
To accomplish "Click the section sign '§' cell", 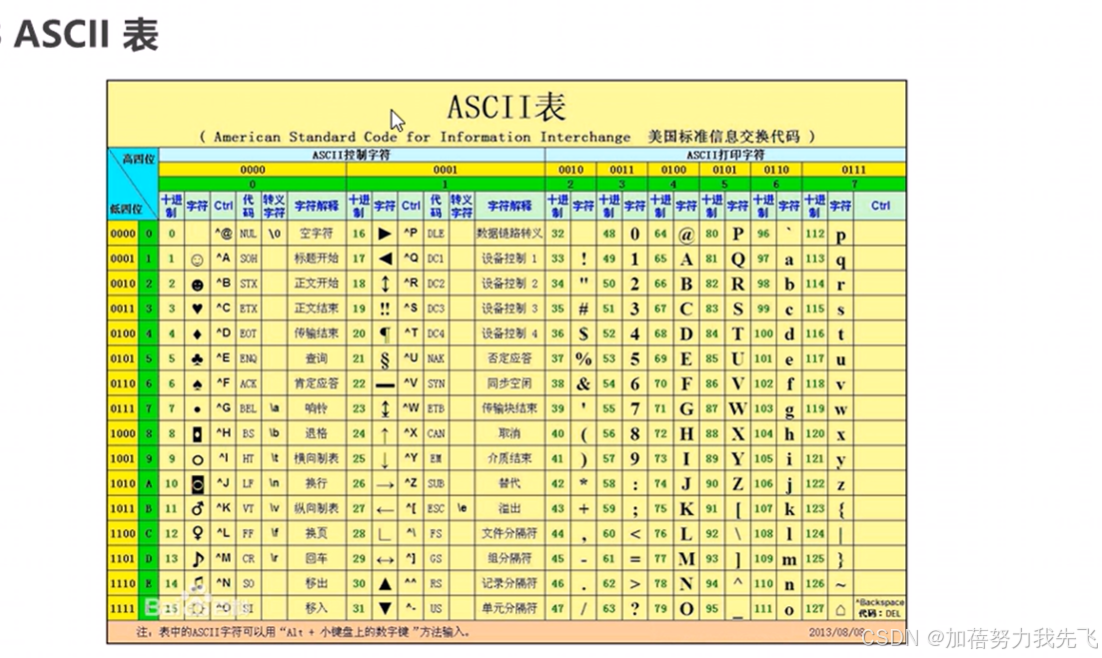I will click(x=384, y=359).
